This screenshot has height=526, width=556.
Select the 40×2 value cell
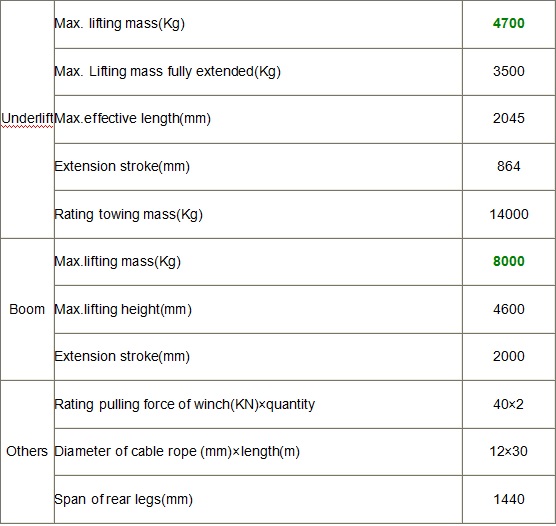(508, 404)
